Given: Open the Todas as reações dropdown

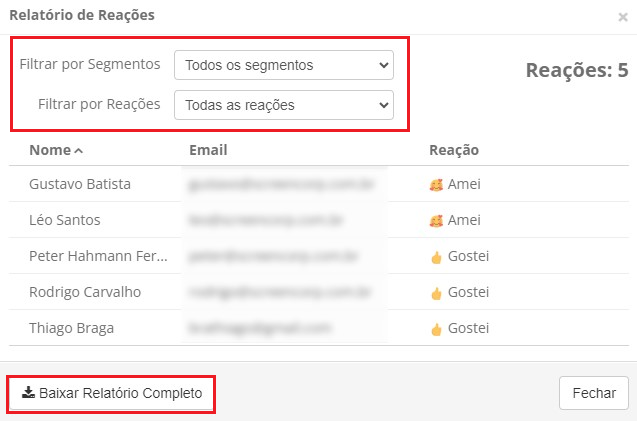Looking at the screenshot, I should click(284, 105).
